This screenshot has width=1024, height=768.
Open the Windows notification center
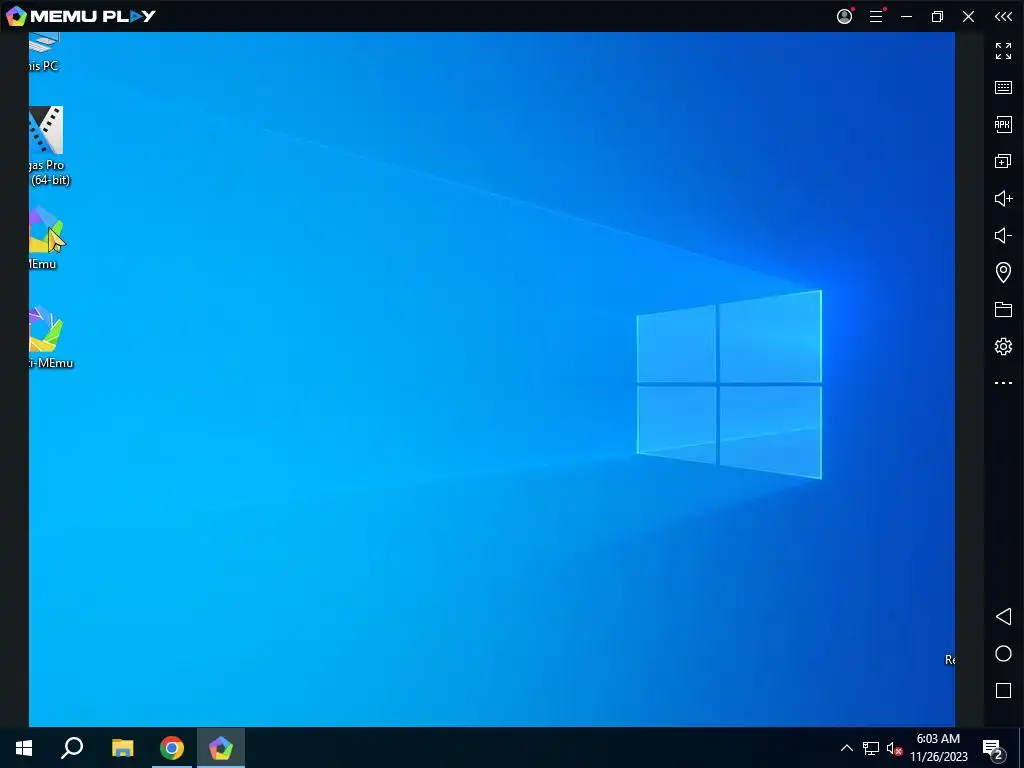[x=993, y=748]
